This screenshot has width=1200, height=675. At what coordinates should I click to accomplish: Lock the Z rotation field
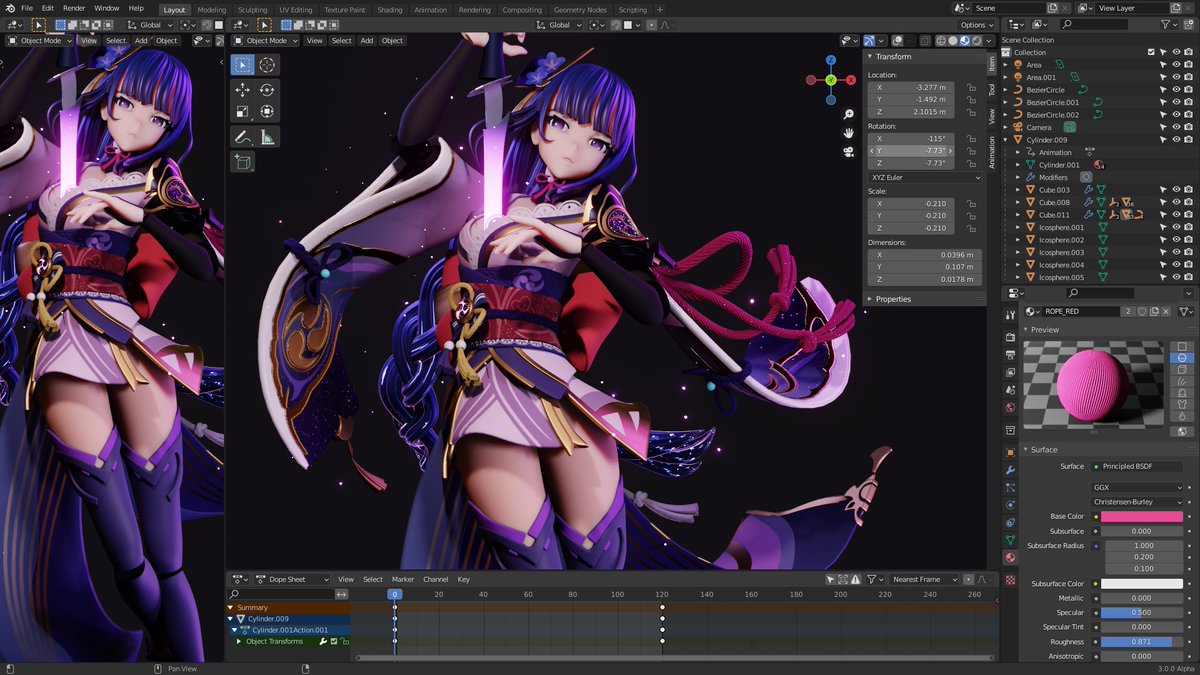pos(971,163)
